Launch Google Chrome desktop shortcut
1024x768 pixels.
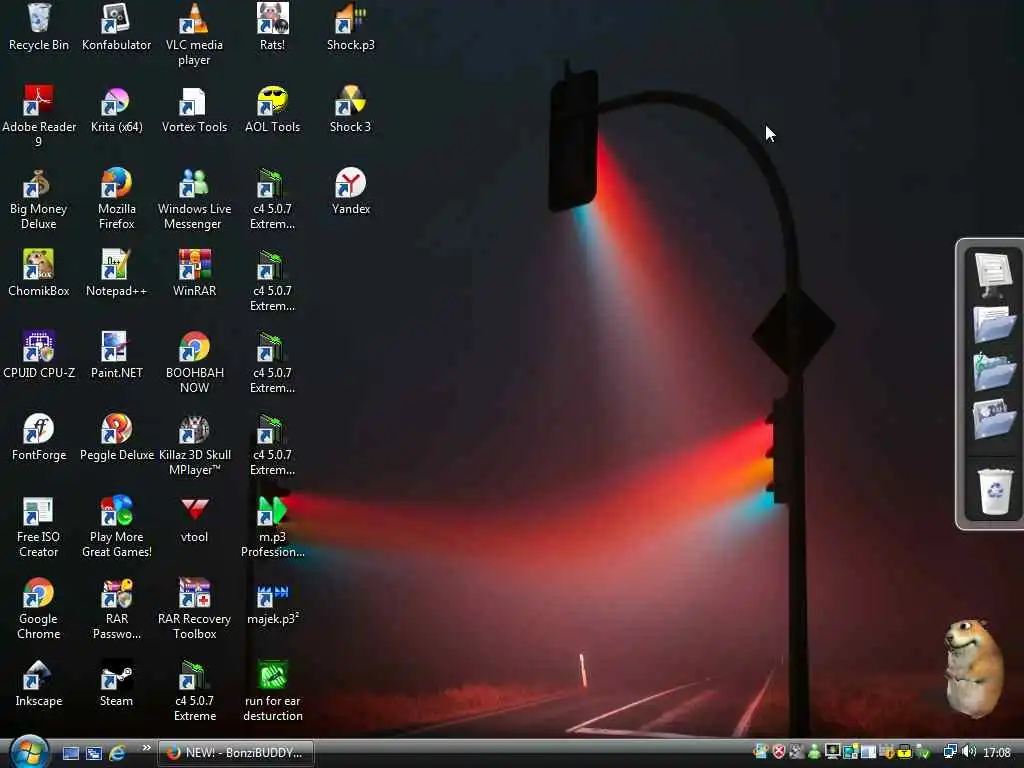tap(39, 609)
